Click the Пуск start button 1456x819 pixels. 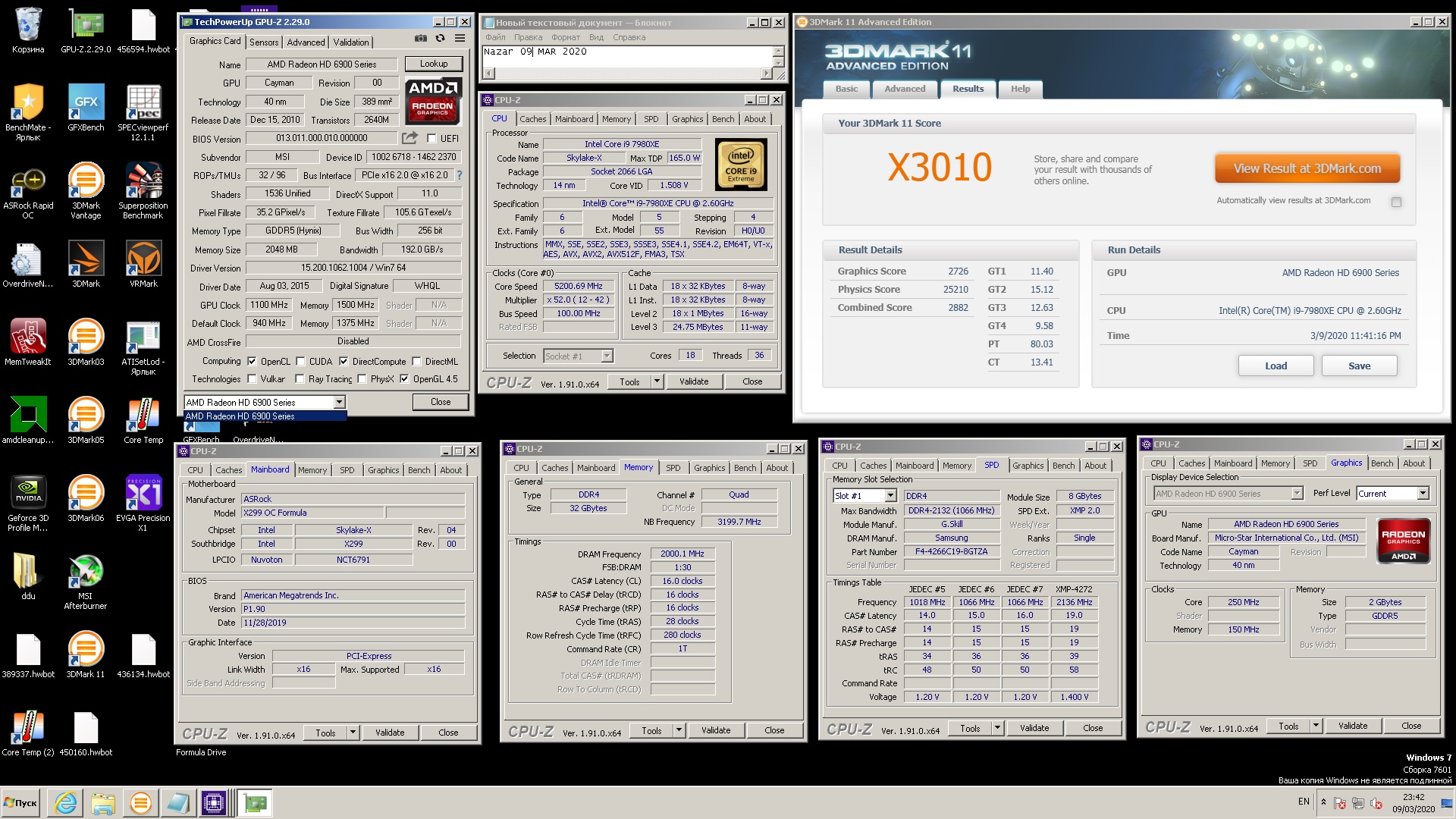pyautogui.click(x=21, y=802)
